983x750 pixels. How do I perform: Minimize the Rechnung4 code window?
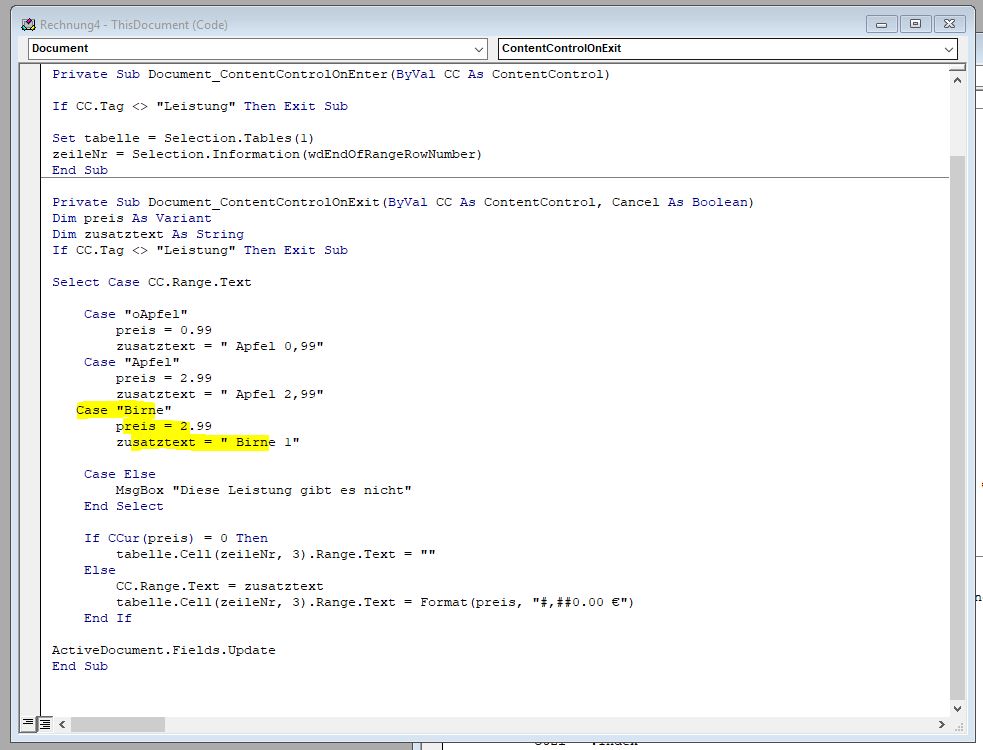[881, 24]
